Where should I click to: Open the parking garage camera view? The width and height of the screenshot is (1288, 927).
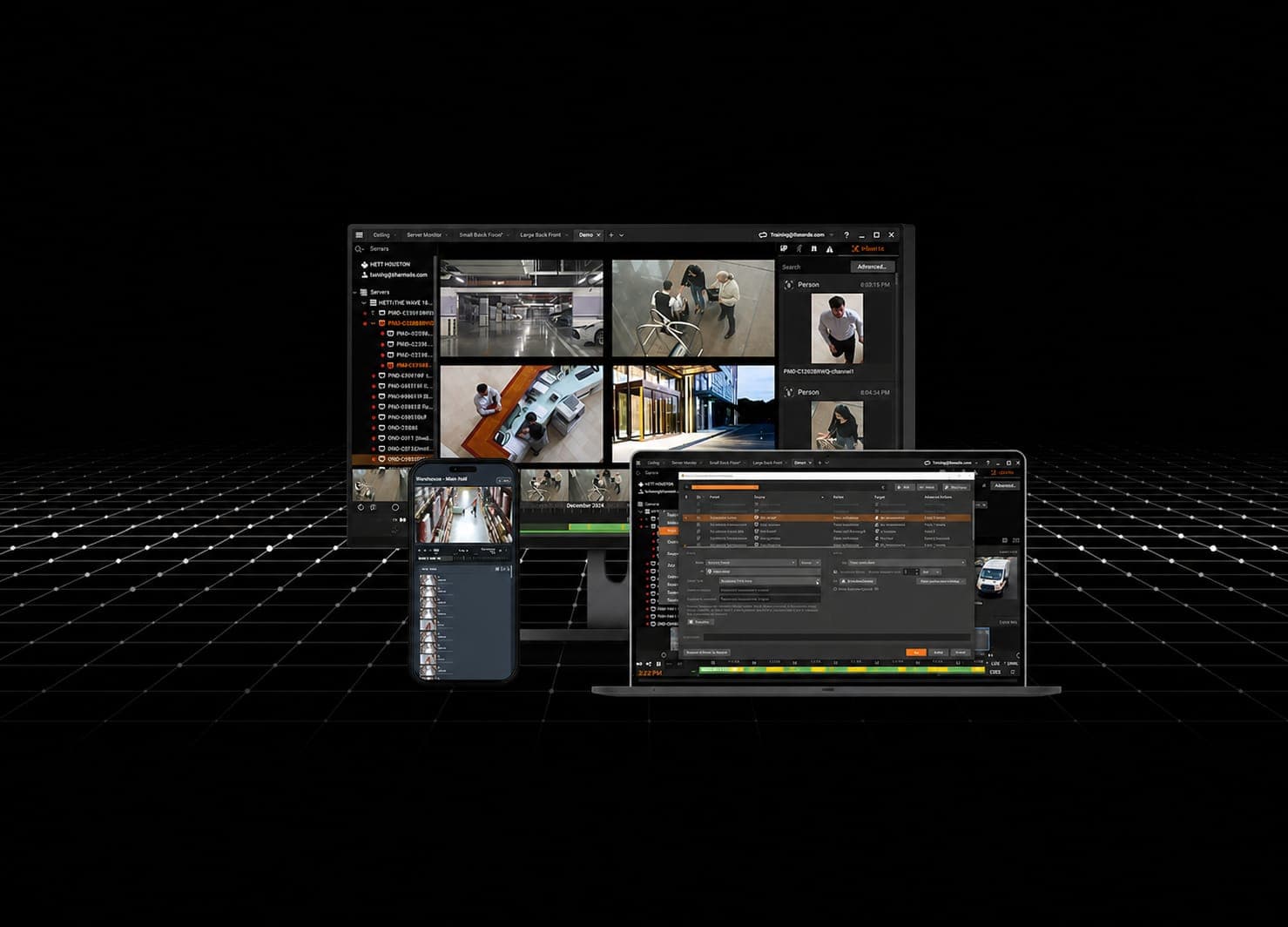click(522, 308)
